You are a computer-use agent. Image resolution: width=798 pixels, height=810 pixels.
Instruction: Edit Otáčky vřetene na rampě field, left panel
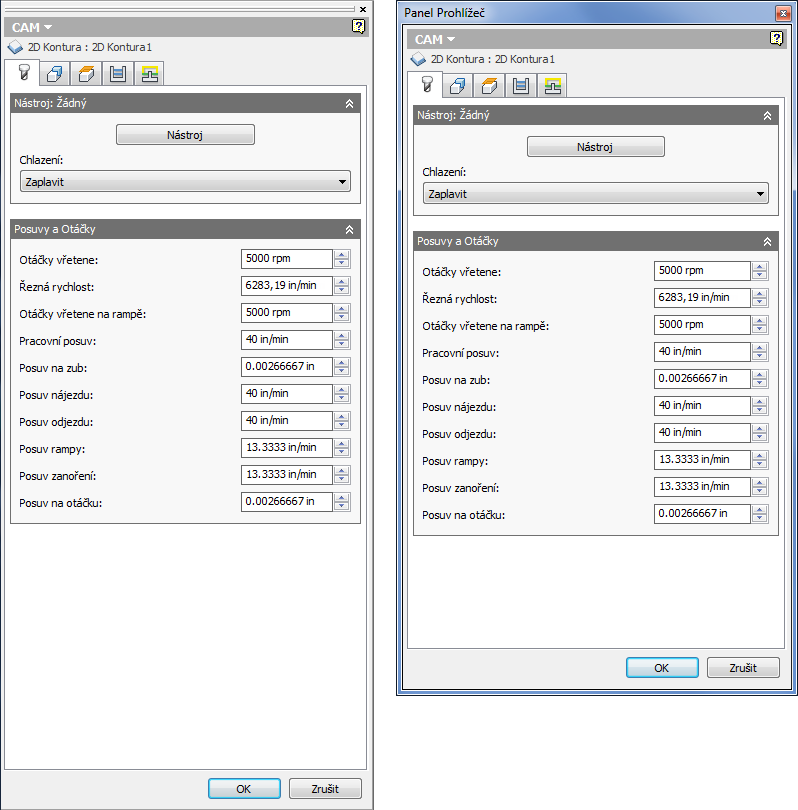287,313
